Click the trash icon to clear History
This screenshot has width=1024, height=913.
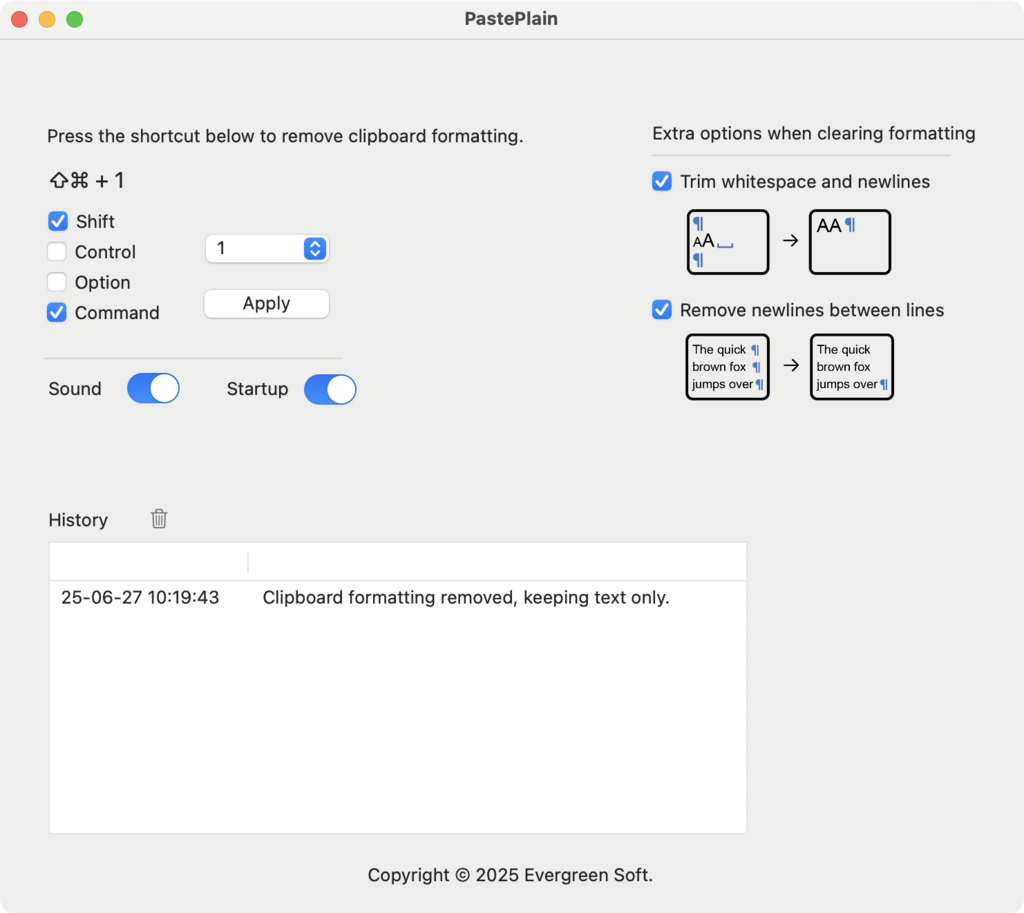[159, 519]
